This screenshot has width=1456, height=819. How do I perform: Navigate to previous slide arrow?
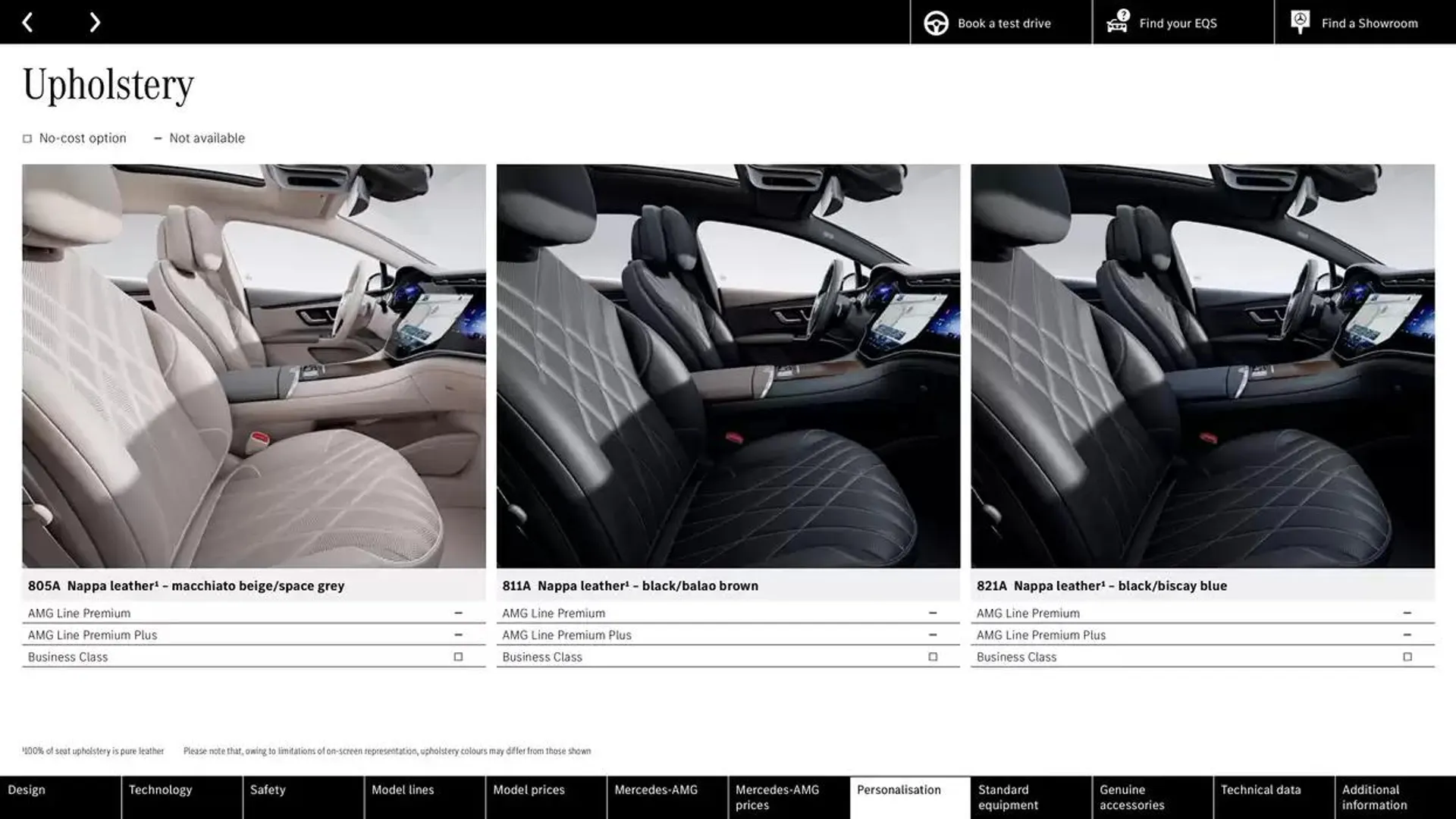click(x=27, y=21)
